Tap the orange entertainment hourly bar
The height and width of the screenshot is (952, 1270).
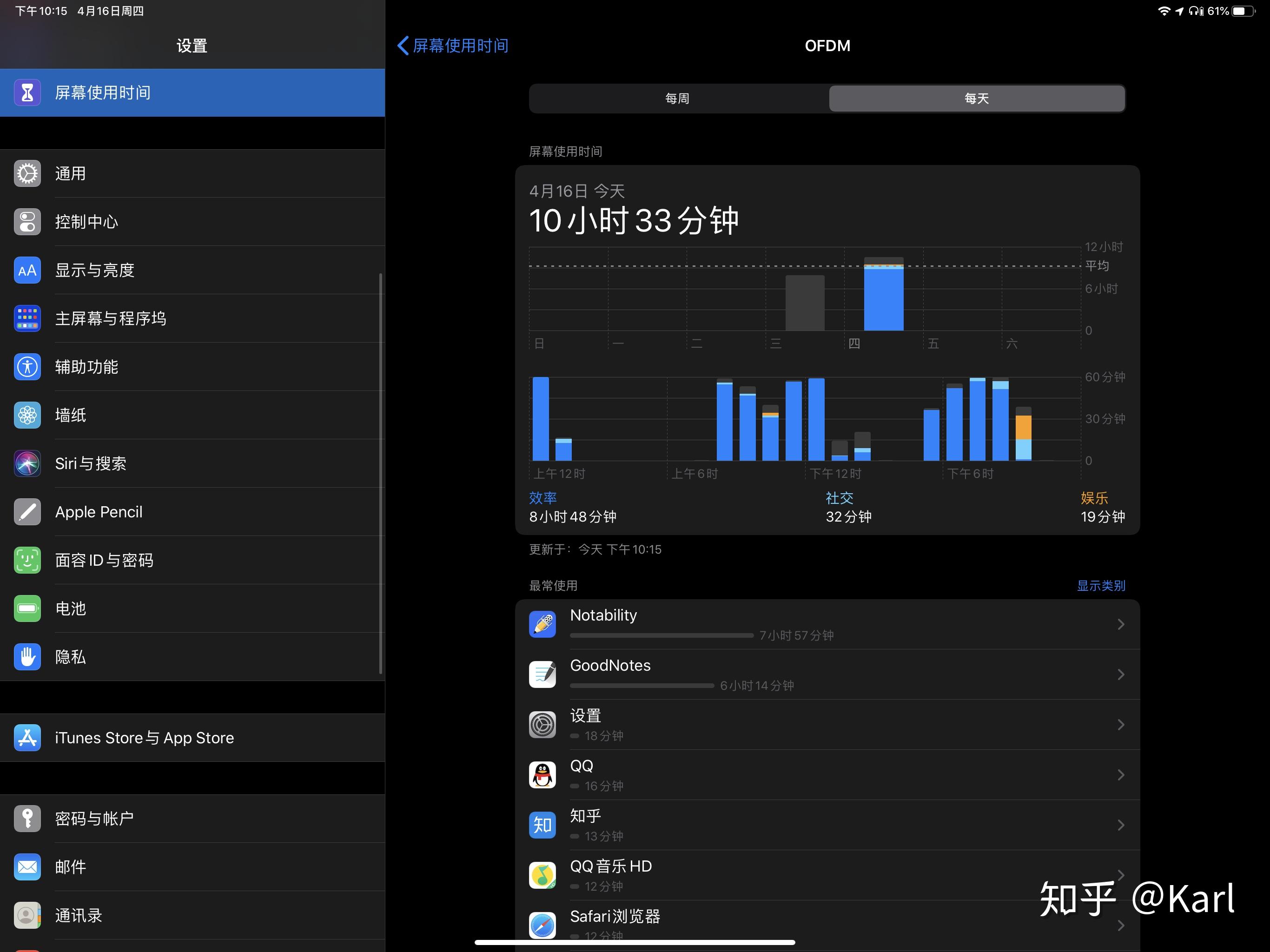click(x=1023, y=427)
